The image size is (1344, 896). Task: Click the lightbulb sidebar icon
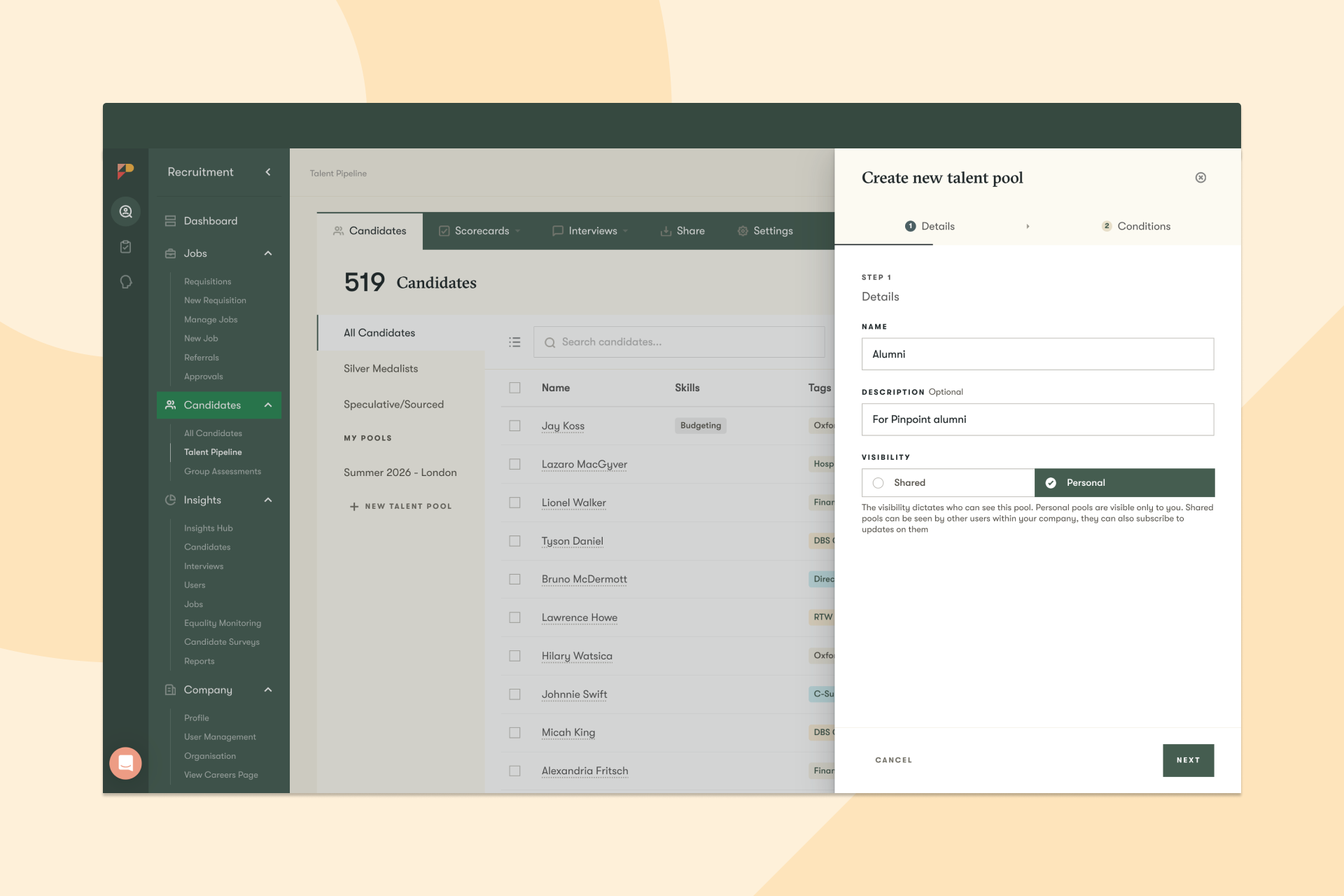click(x=126, y=282)
